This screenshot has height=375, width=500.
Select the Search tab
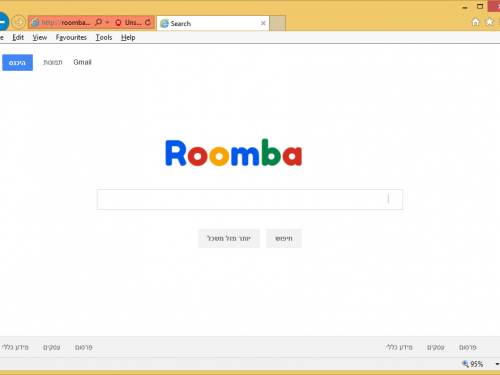pyautogui.click(x=212, y=23)
